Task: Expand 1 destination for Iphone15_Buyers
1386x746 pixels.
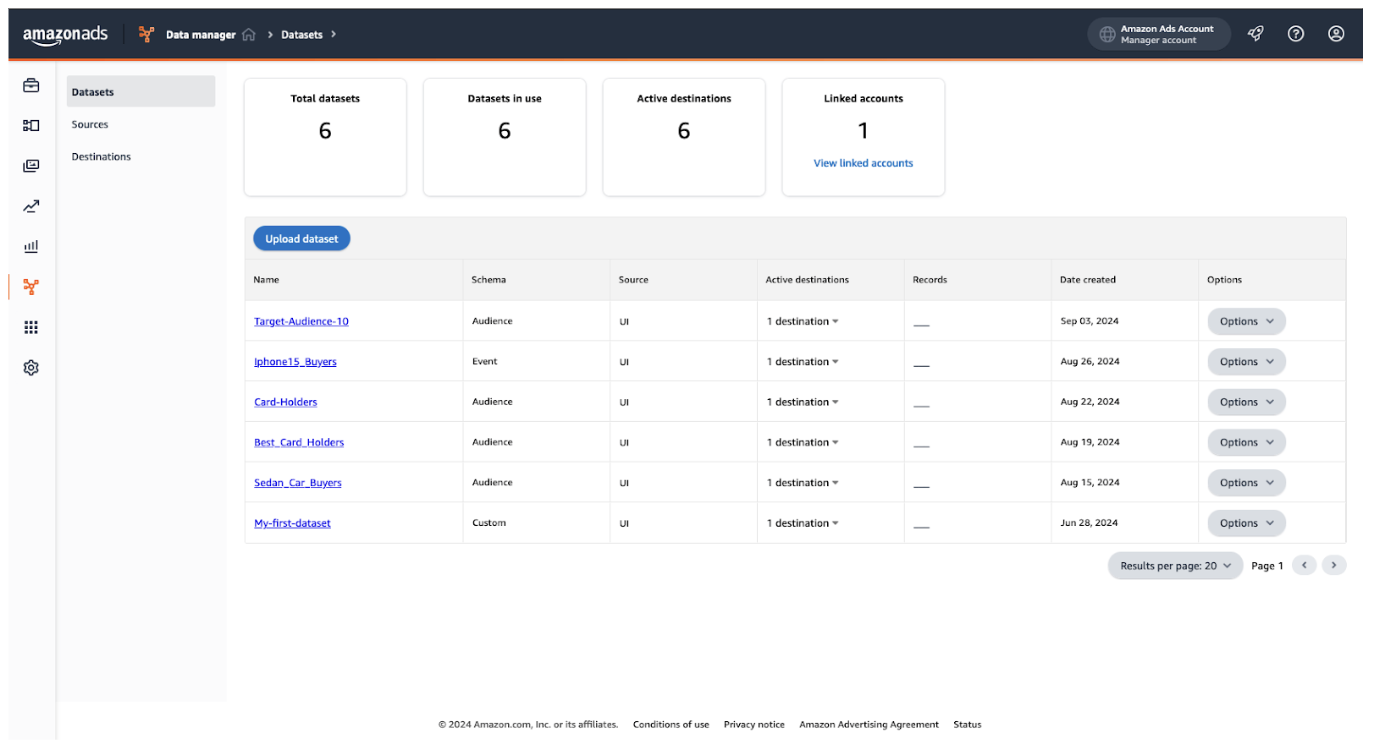Action: (x=803, y=362)
